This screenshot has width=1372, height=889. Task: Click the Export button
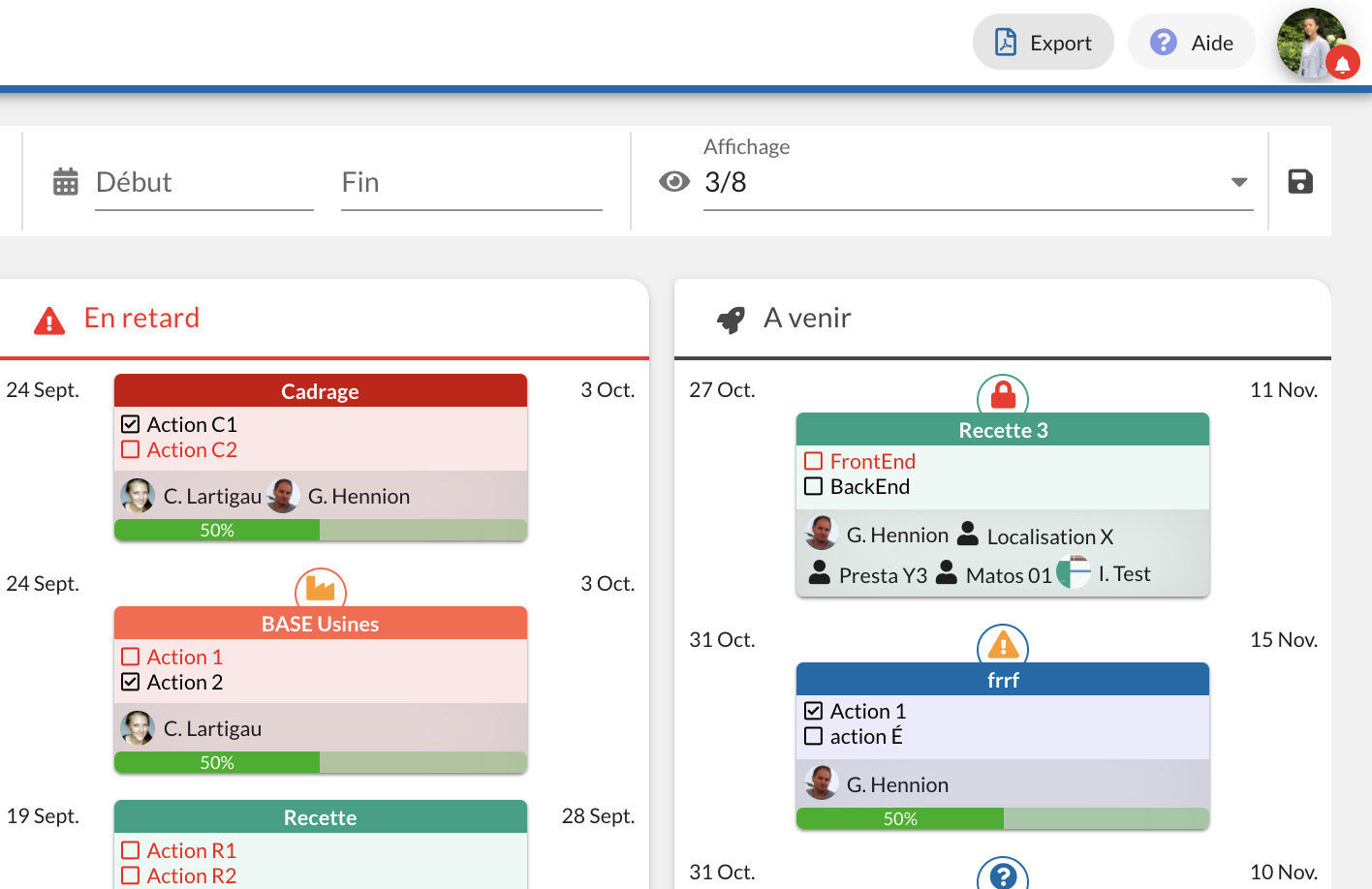[x=1044, y=42]
